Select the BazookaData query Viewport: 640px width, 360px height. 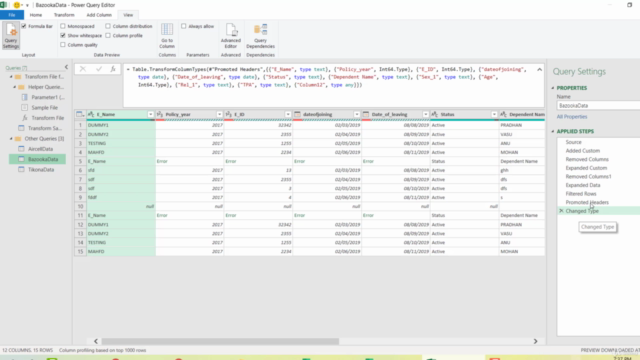37,159
